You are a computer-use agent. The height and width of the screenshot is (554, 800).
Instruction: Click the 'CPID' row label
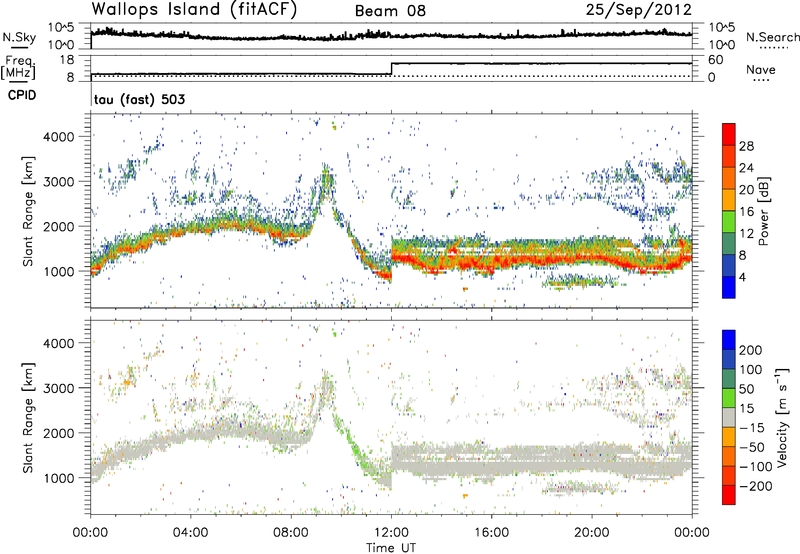click(22, 95)
